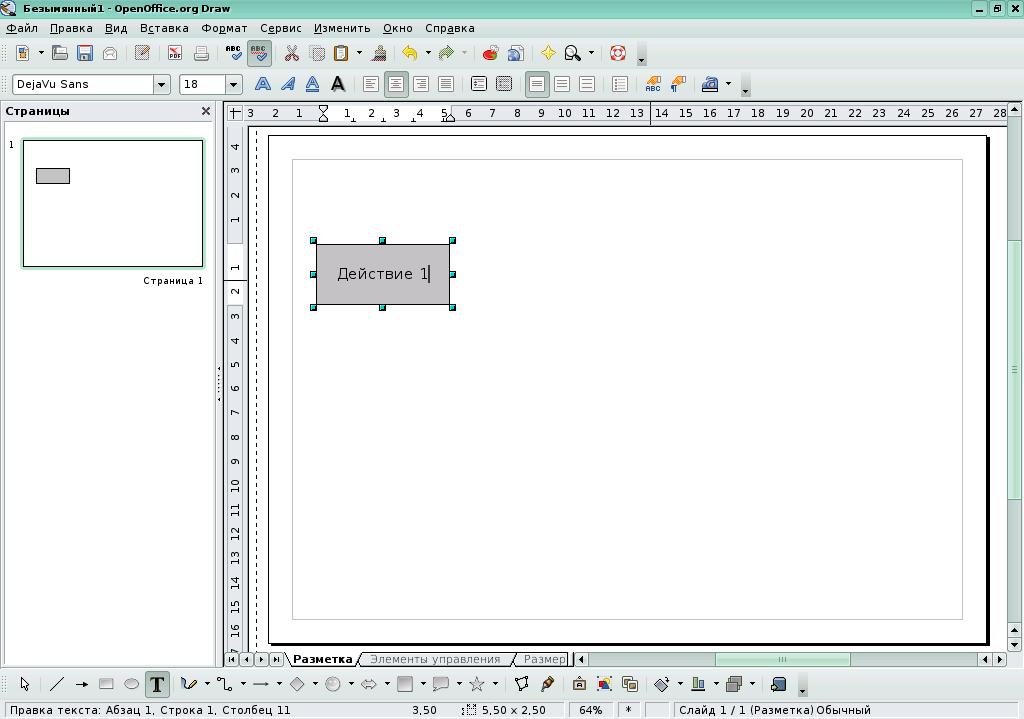Screen dimensions: 1024x719
Task: Expand the Zoom tool dropdown arrow
Action: click(x=592, y=53)
